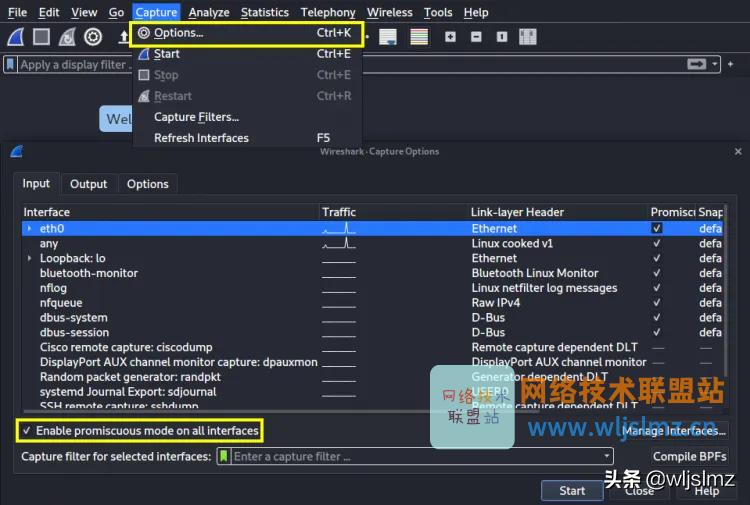Screen dimensions: 750x505
Task: Click the colorize packet list toolbar icon
Action: point(419,37)
